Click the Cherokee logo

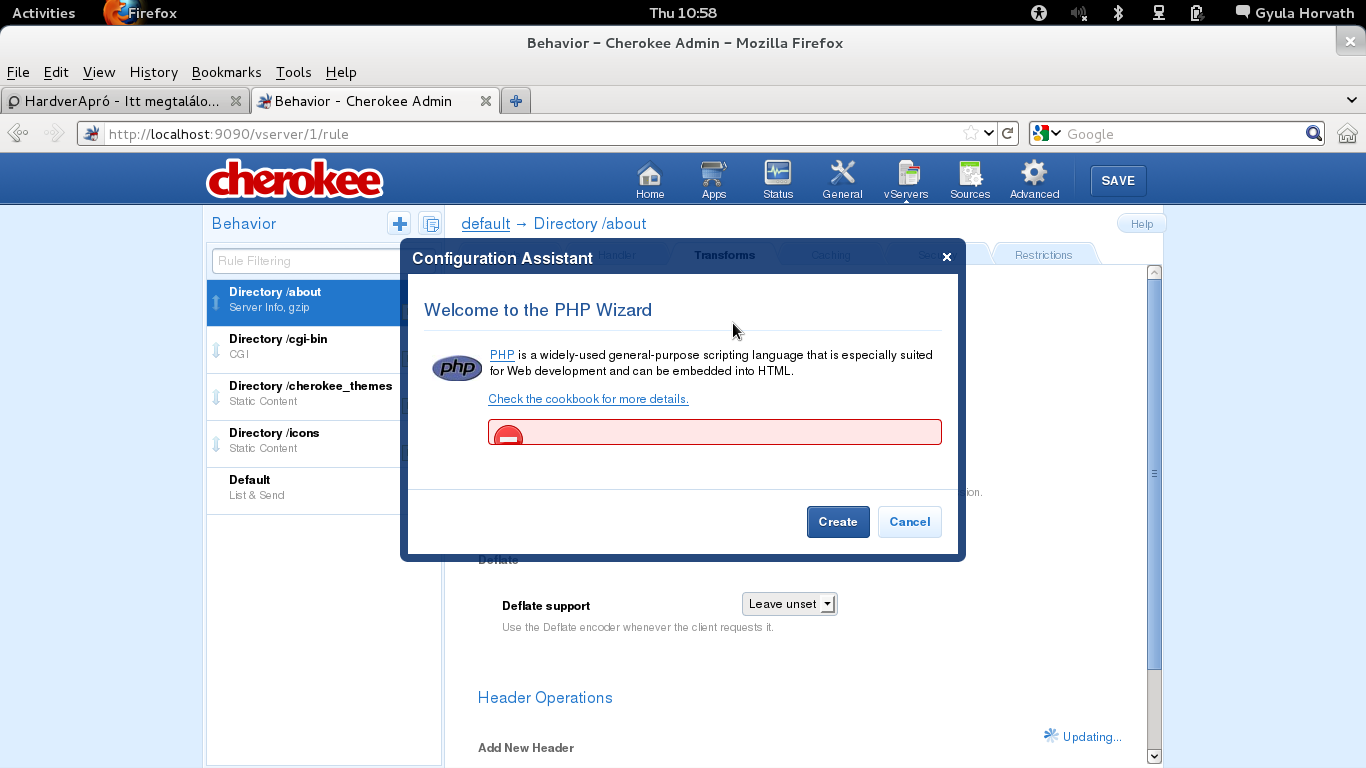click(294, 180)
